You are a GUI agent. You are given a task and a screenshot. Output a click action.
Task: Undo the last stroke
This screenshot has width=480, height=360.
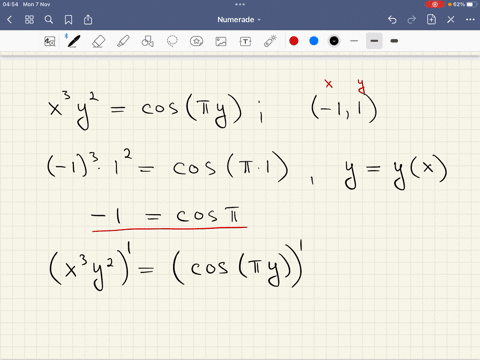tap(392, 20)
